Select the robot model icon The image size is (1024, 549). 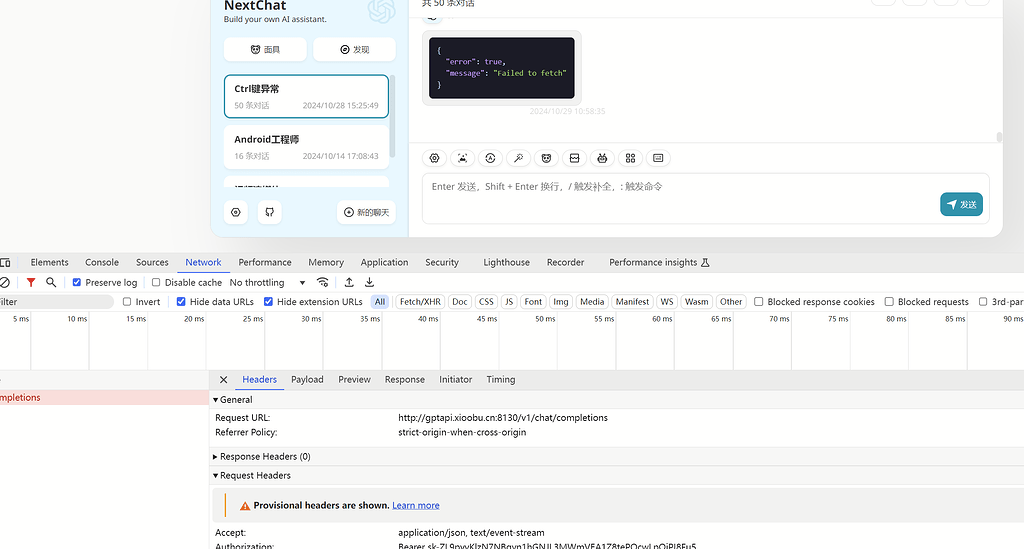[x=602, y=158]
